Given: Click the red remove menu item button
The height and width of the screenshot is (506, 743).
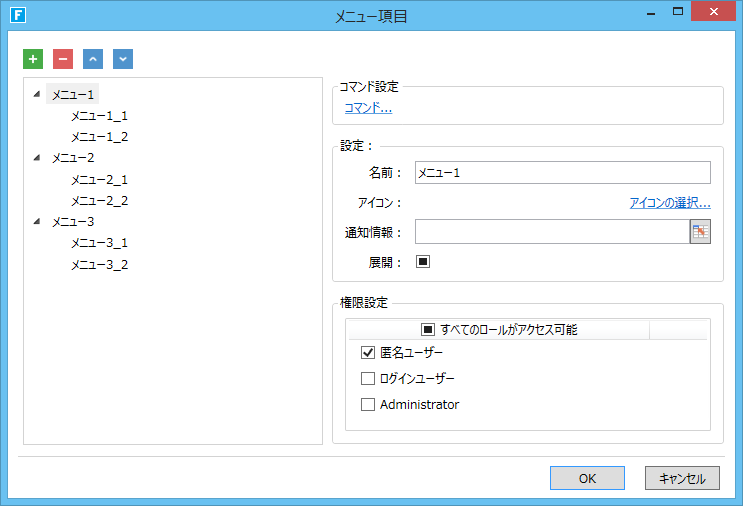Looking at the screenshot, I should (x=63, y=59).
